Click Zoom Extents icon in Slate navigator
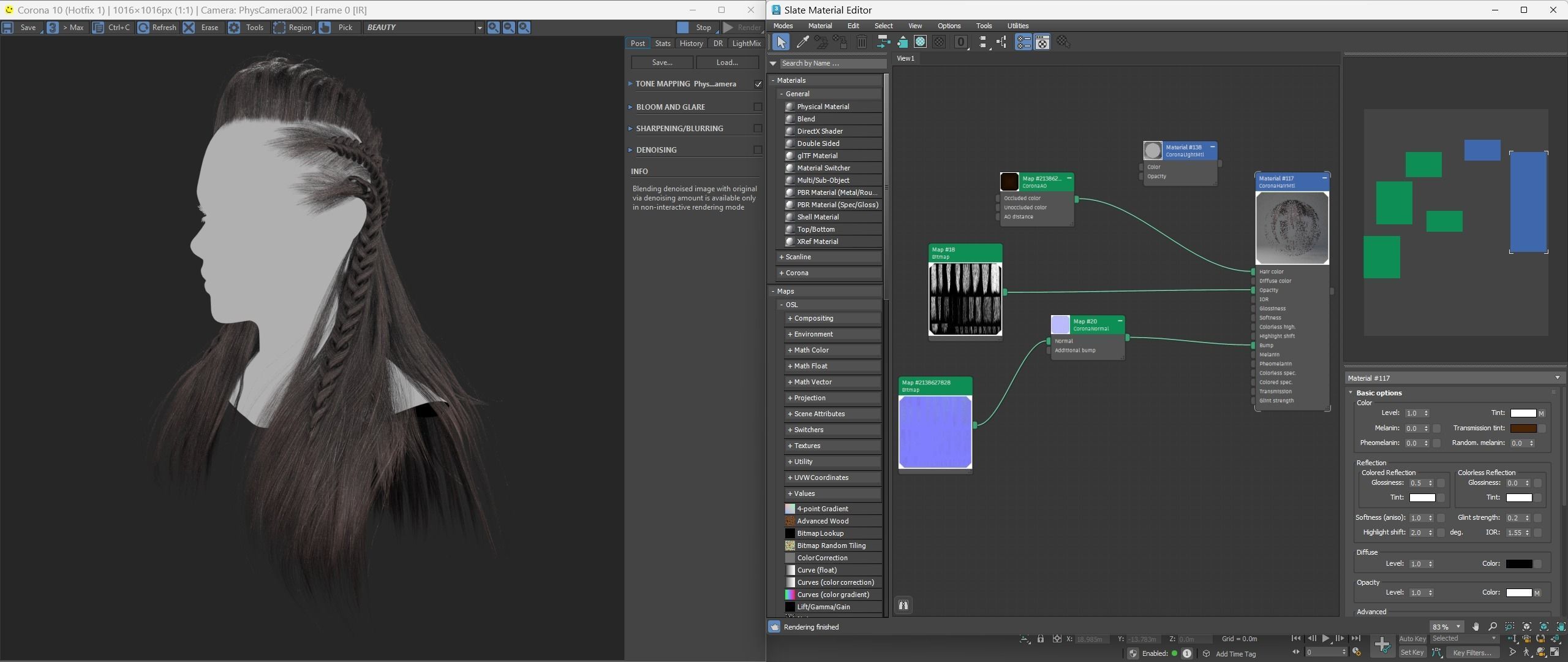1568x662 pixels. tap(1527, 626)
